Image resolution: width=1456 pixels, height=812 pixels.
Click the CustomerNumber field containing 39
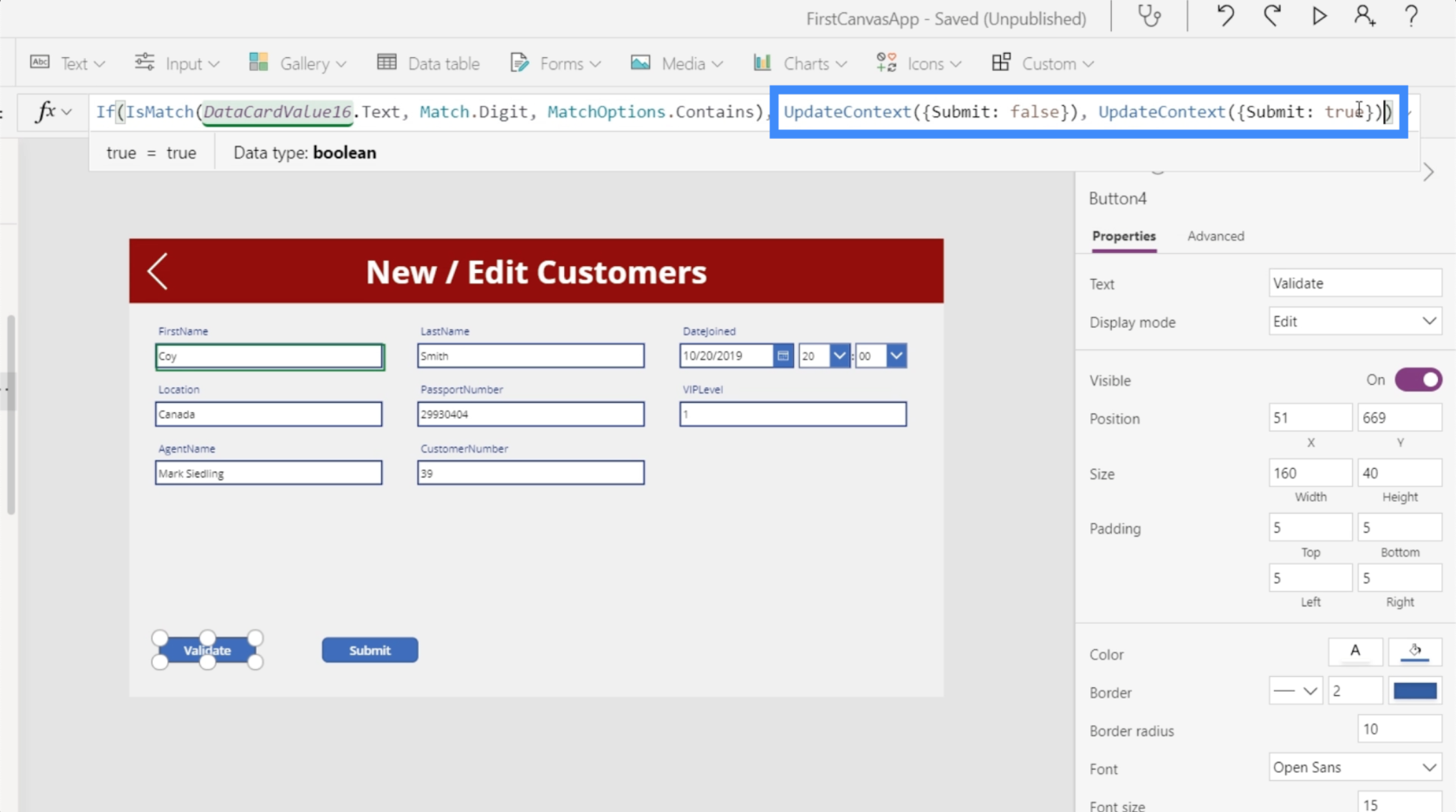pyautogui.click(x=530, y=473)
